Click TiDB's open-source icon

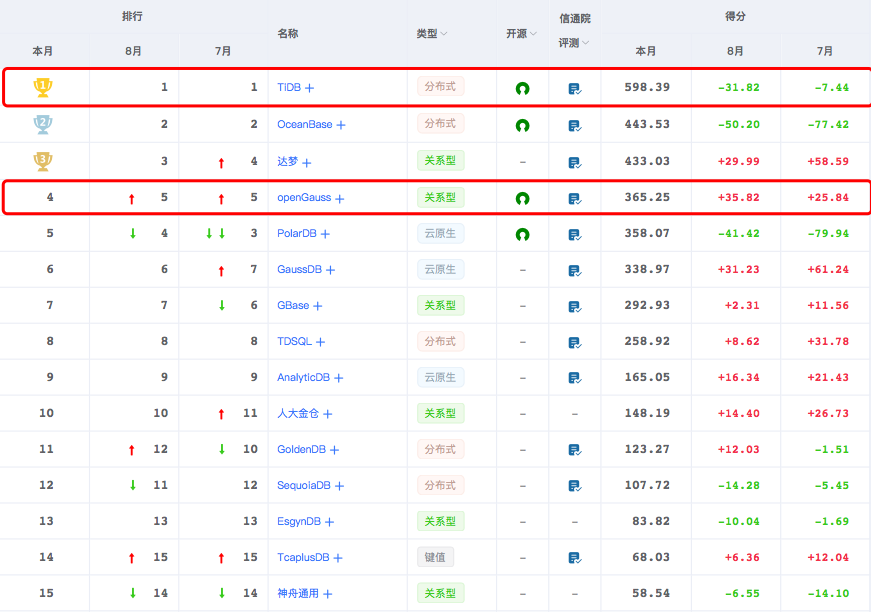(522, 88)
